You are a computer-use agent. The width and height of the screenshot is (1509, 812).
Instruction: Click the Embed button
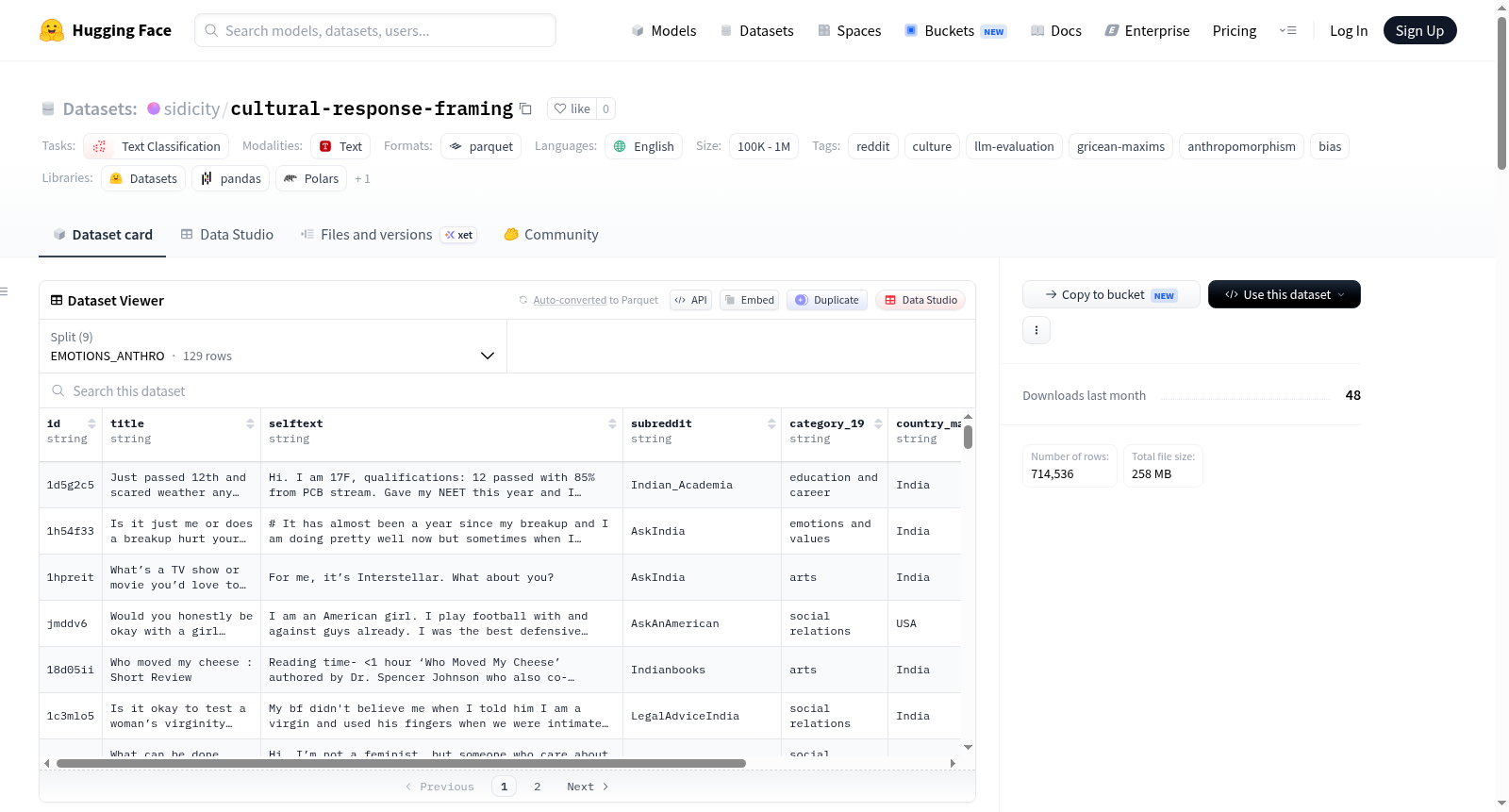click(x=749, y=300)
